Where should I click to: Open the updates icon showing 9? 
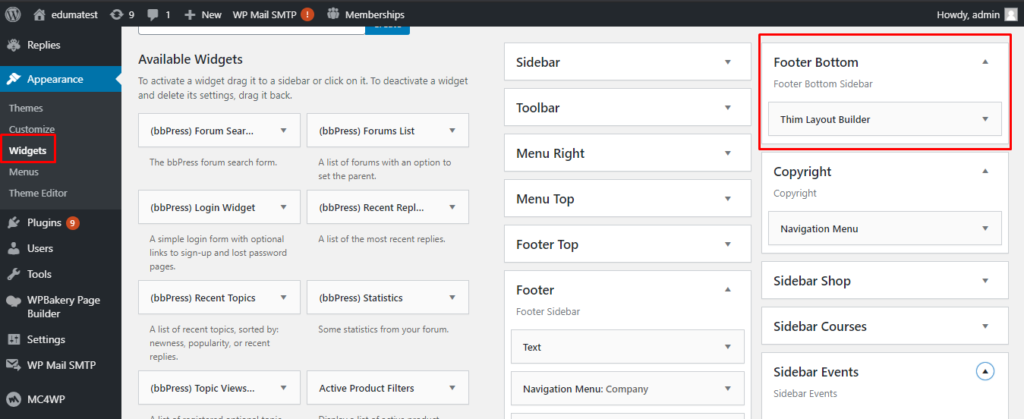116,14
